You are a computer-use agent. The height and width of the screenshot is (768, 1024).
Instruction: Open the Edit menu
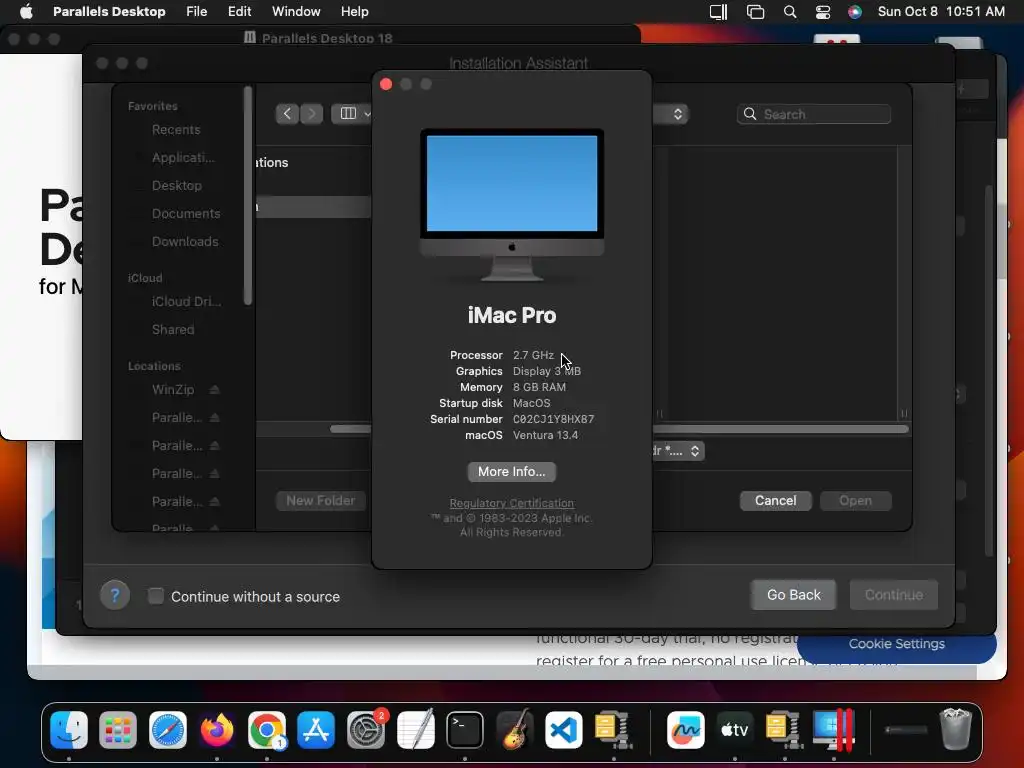point(240,11)
